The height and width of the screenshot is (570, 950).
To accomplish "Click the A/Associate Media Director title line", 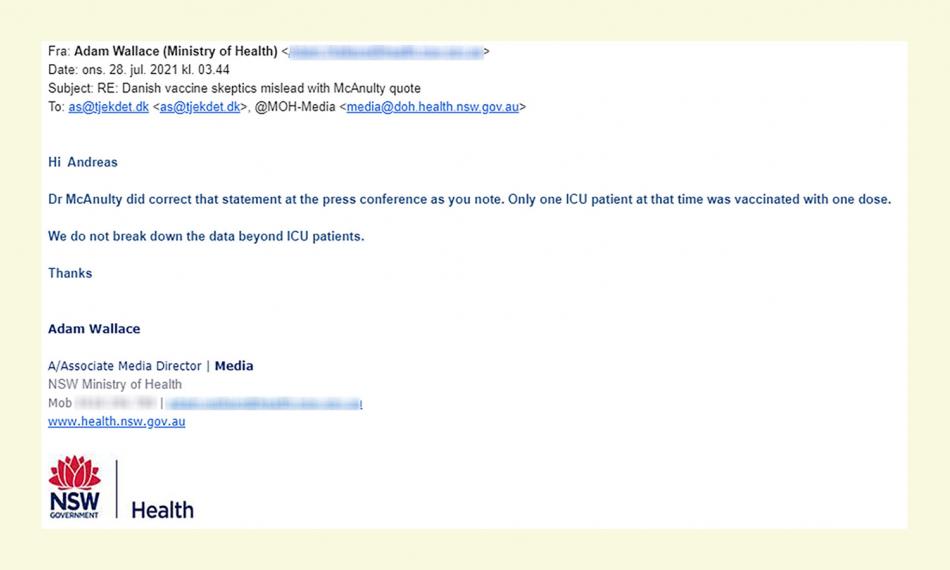I will click(150, 366).
